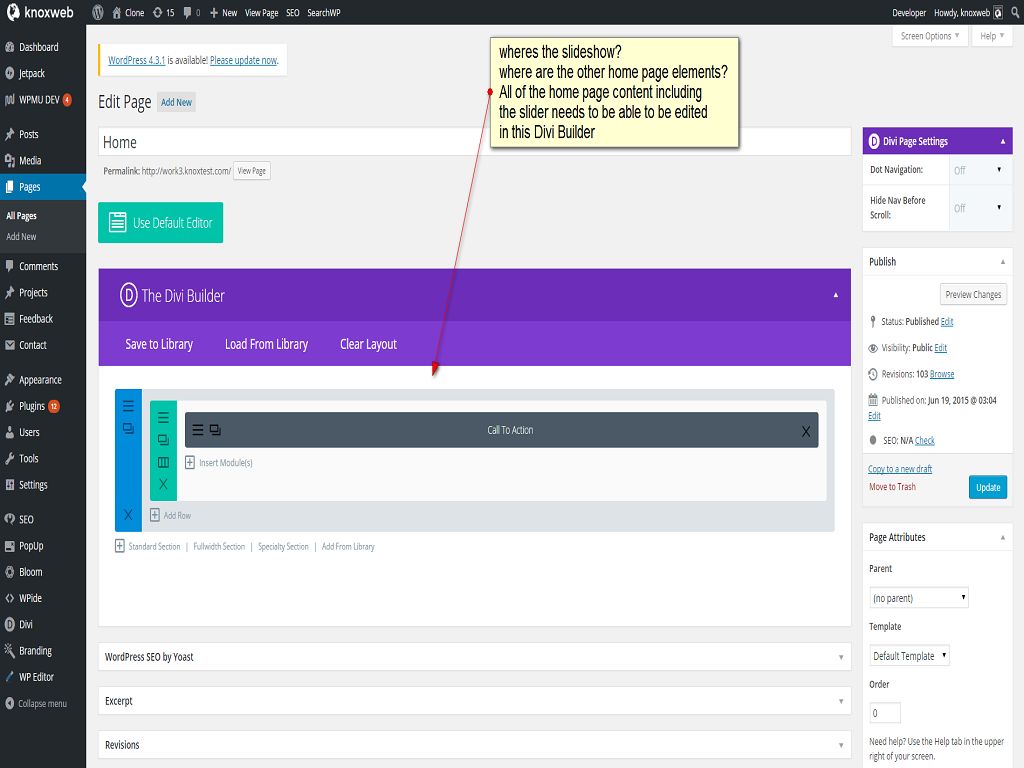Viewport: 1024px width, 768px height.
Task: Remove the Call To Action module
Action: (806, 431)
